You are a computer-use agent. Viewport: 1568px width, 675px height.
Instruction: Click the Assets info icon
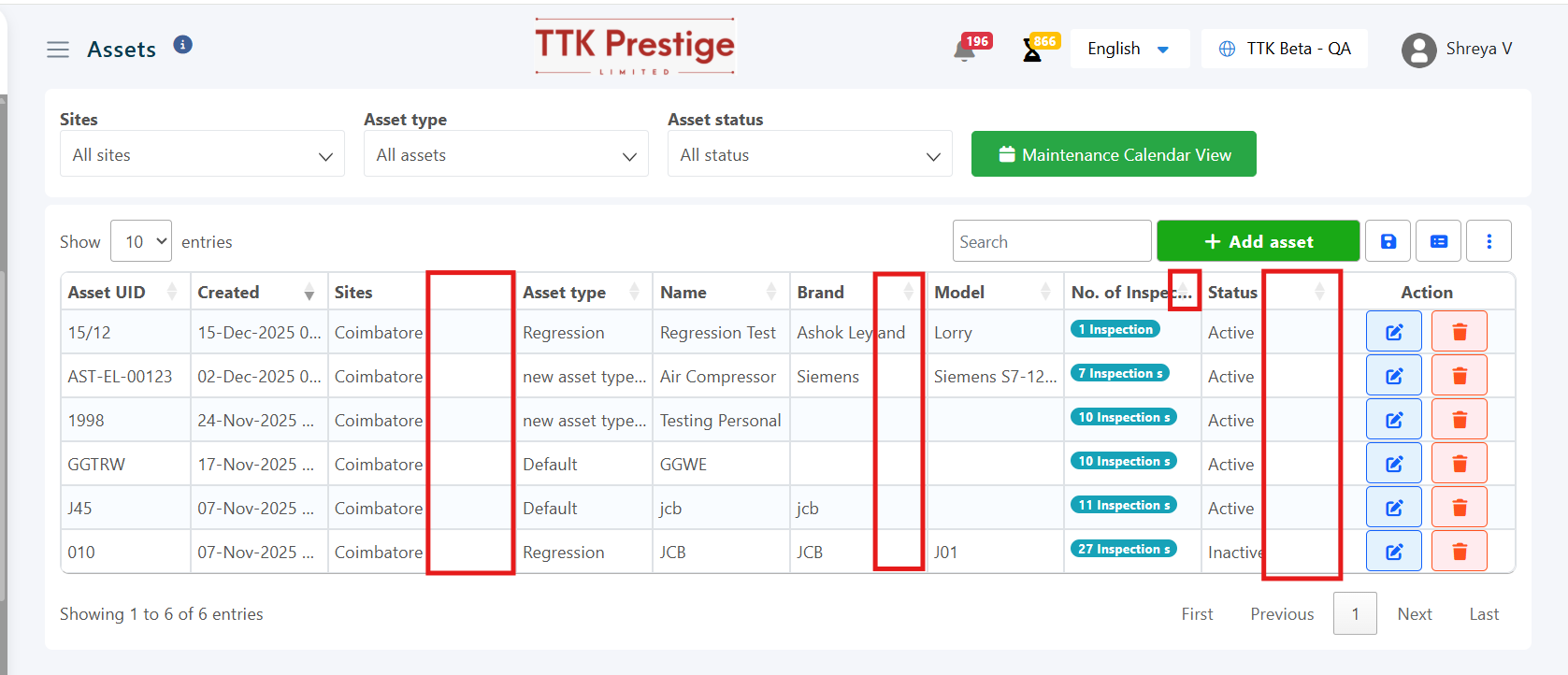[x=183, y=45]
